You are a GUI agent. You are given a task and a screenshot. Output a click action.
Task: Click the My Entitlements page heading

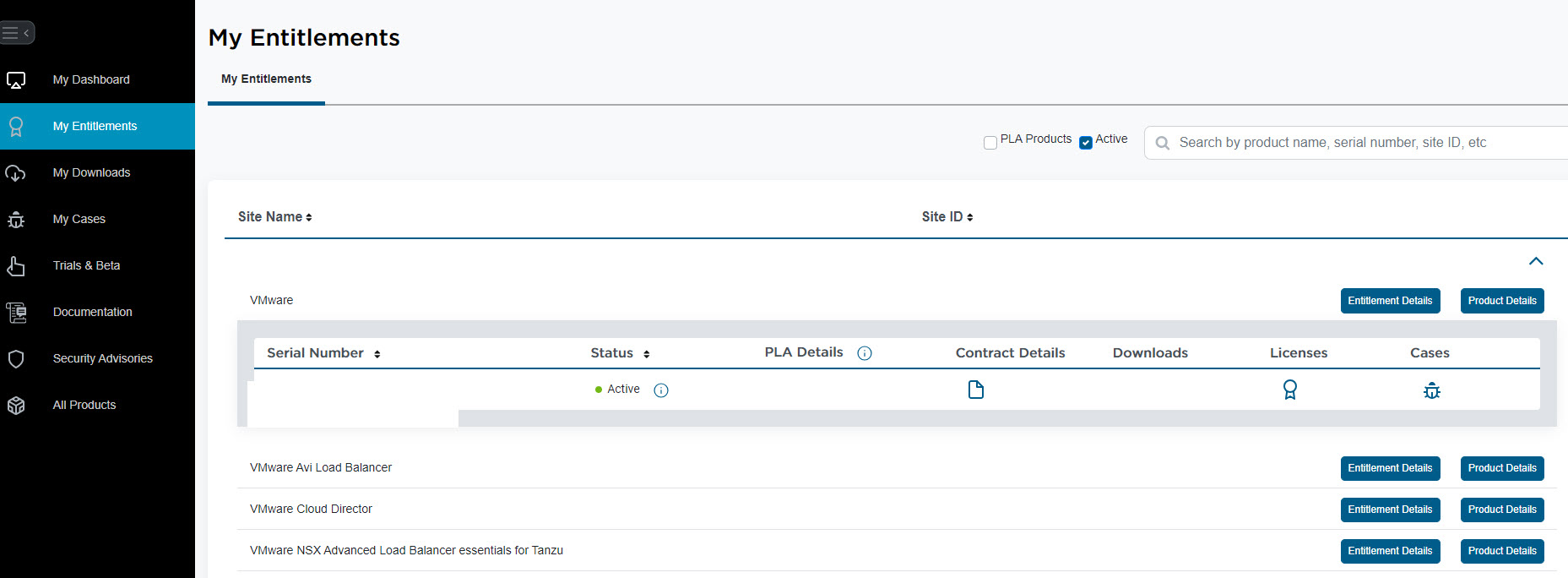point(304,38)
